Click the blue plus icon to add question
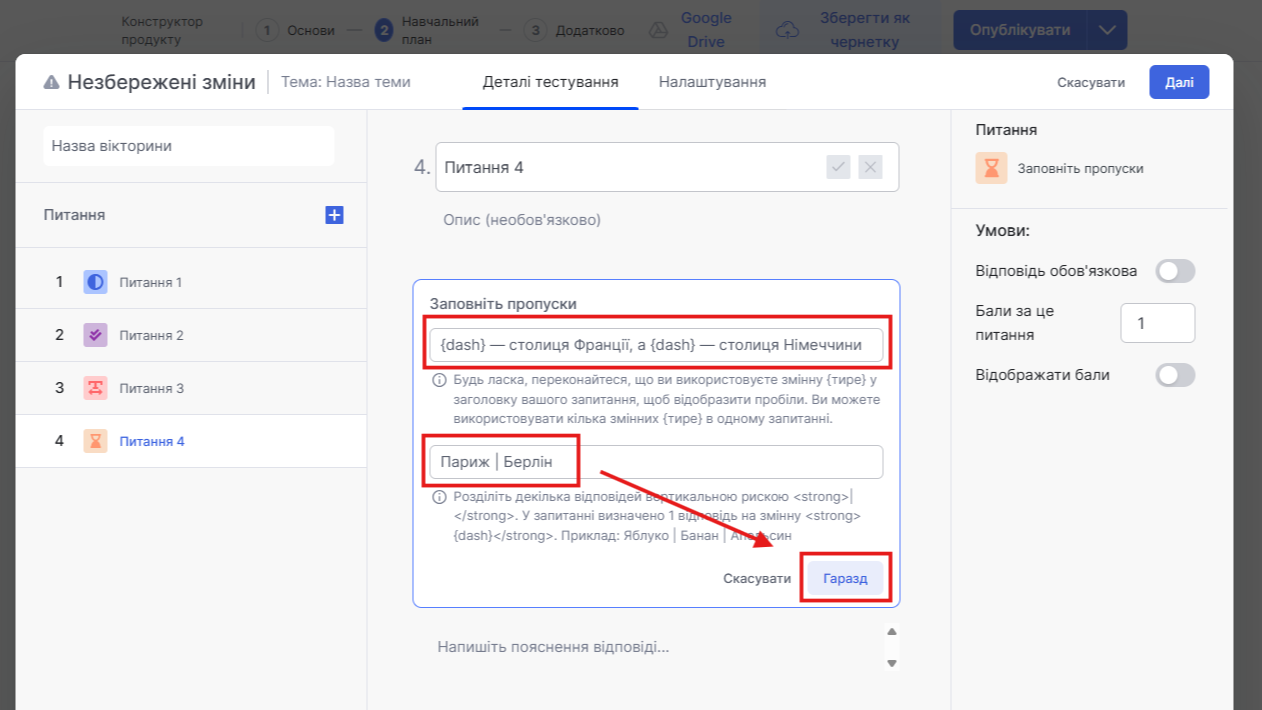 (334, 215)
